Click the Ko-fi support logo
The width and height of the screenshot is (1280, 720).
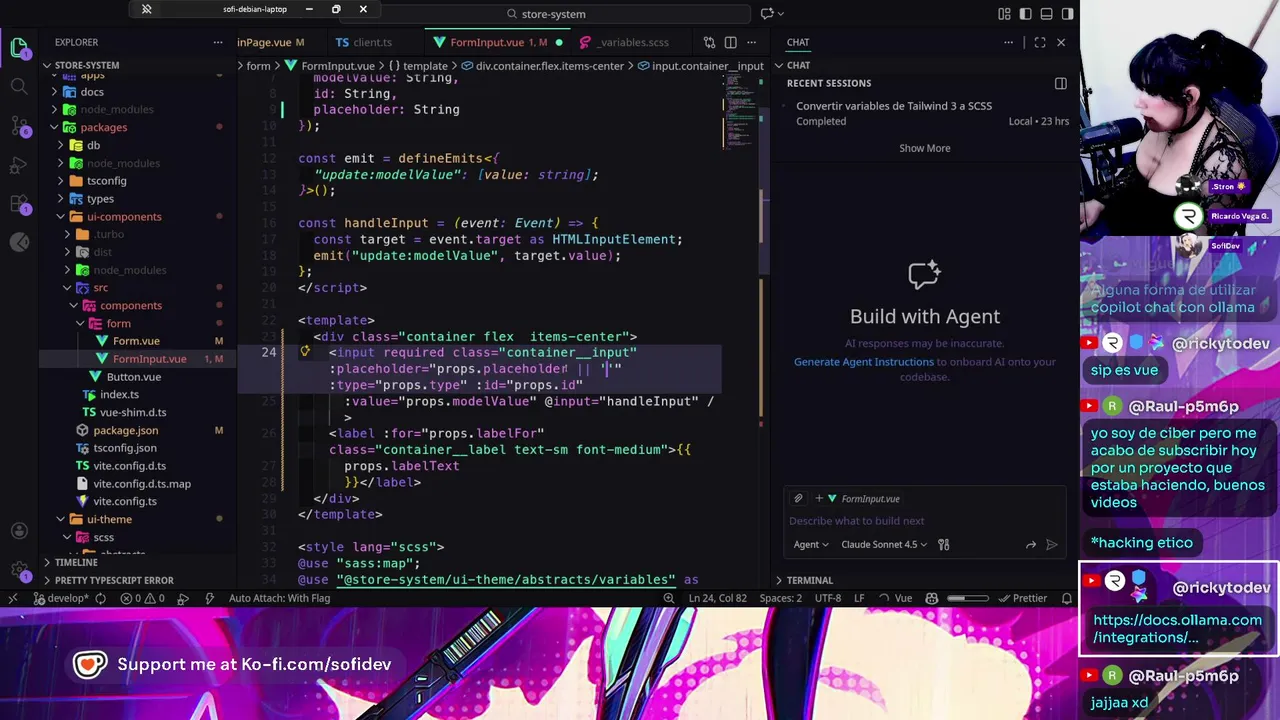(89, 664)
